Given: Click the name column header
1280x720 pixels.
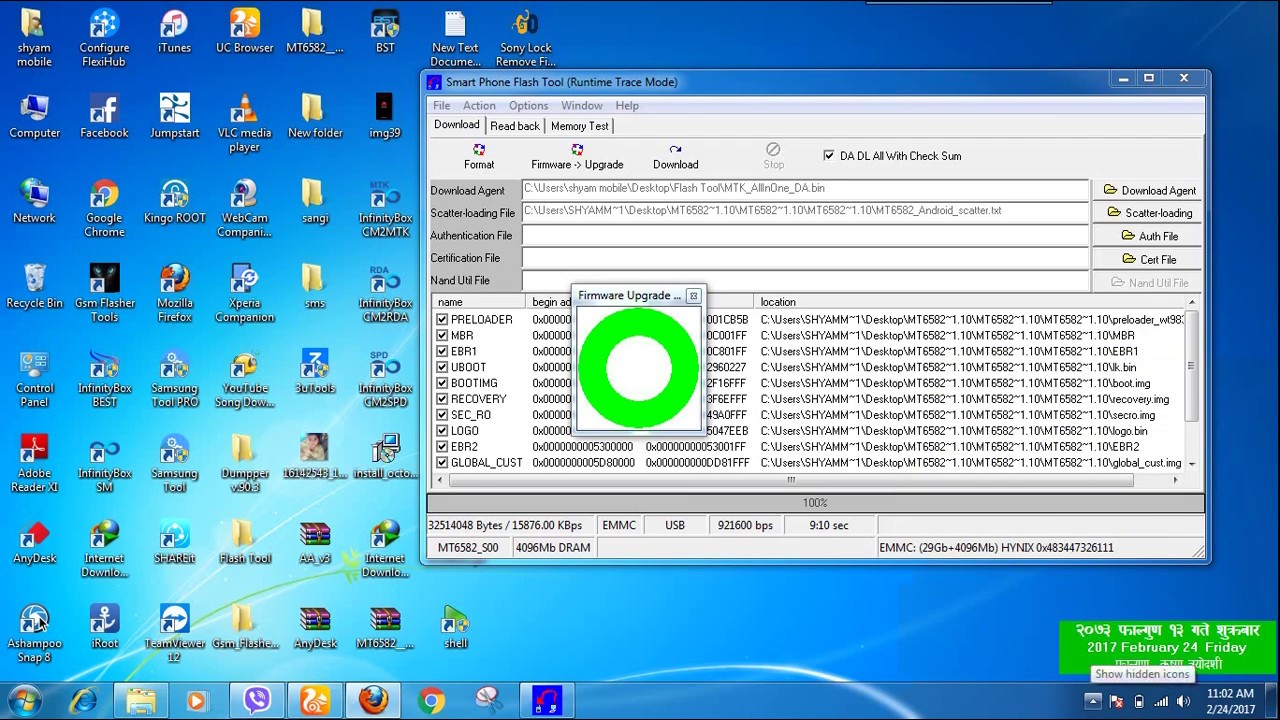Looking at the screenshot, I should 479,302.
